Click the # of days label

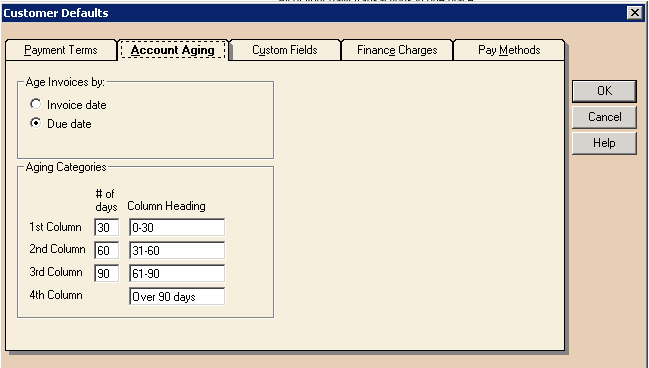106,200
